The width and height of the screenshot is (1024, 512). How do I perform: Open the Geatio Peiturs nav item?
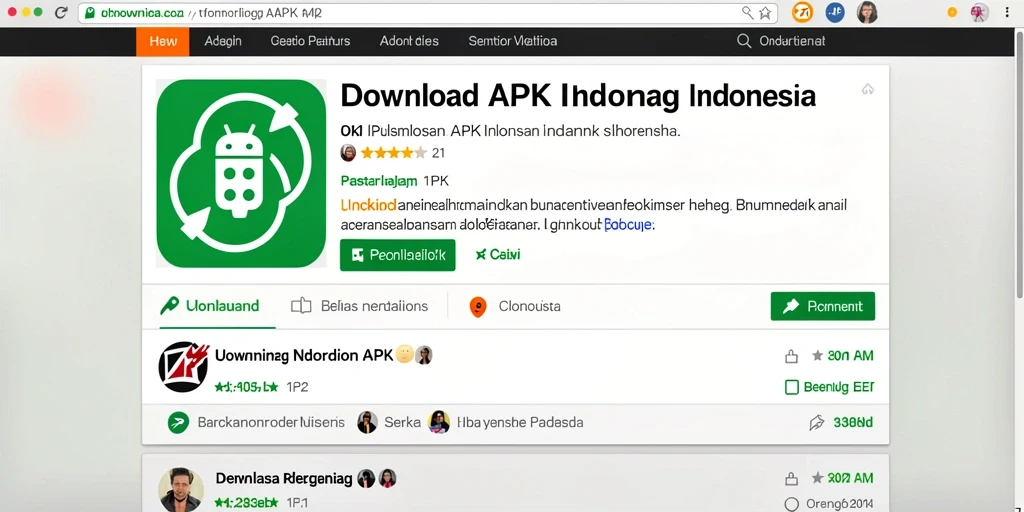click(310, 41)
